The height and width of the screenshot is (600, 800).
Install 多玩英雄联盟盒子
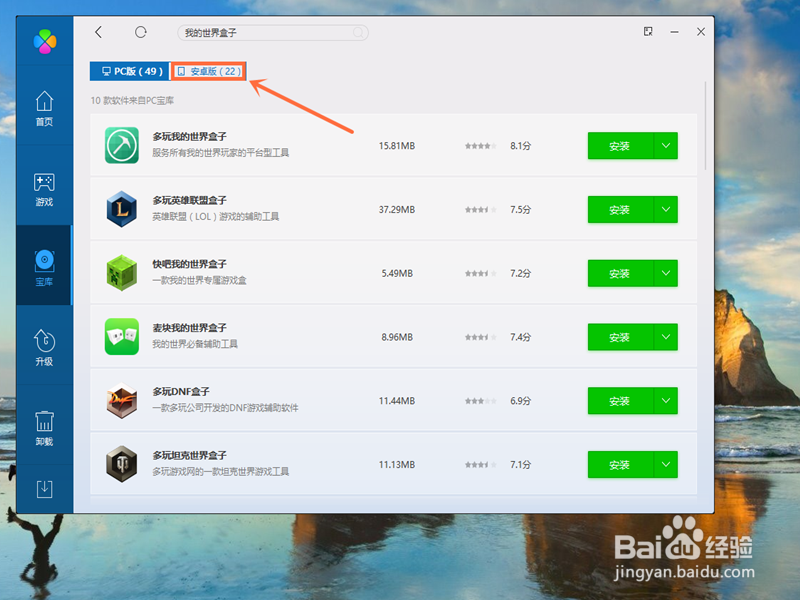(620, 210)
